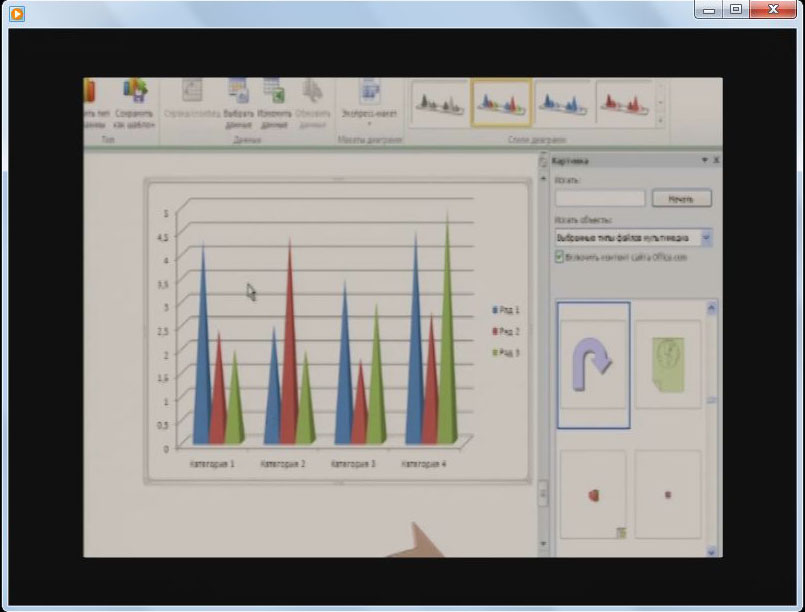Click the 0,5 value on vertical axis

click(162, 425)
